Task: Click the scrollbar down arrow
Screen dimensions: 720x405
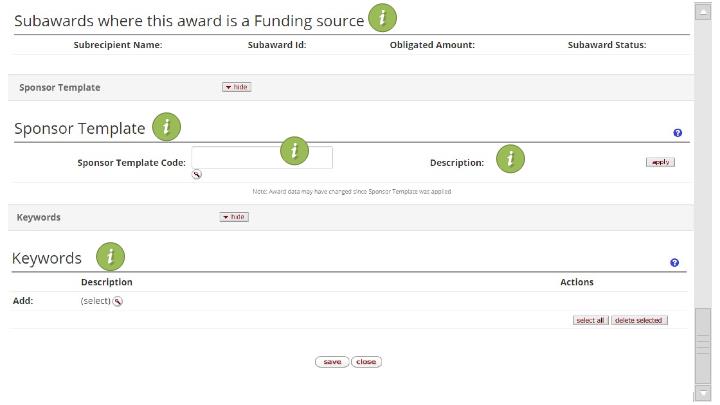Action: [x=703, y=393]
